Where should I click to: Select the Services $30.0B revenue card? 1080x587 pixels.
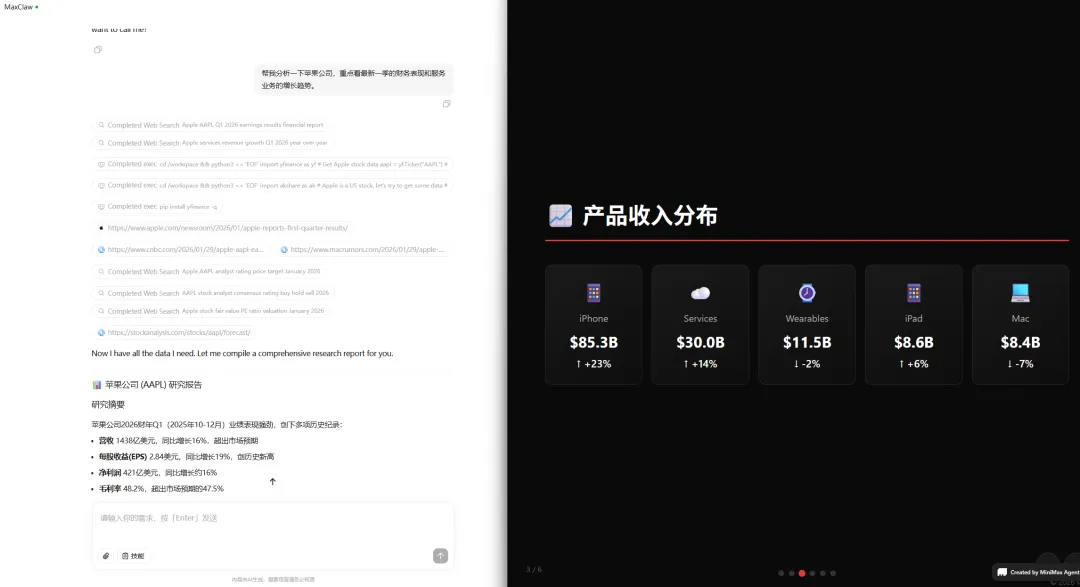[700, 325]
